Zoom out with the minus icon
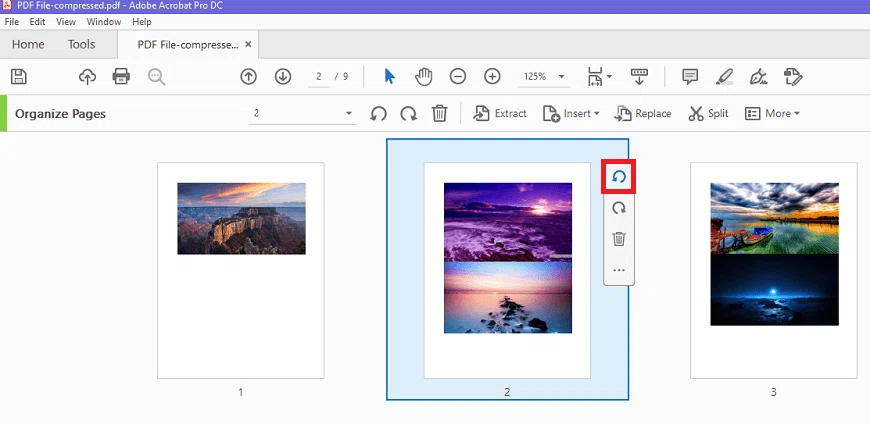Image resolution: width=870 pixels, height=424 pixels. (458, 77)
